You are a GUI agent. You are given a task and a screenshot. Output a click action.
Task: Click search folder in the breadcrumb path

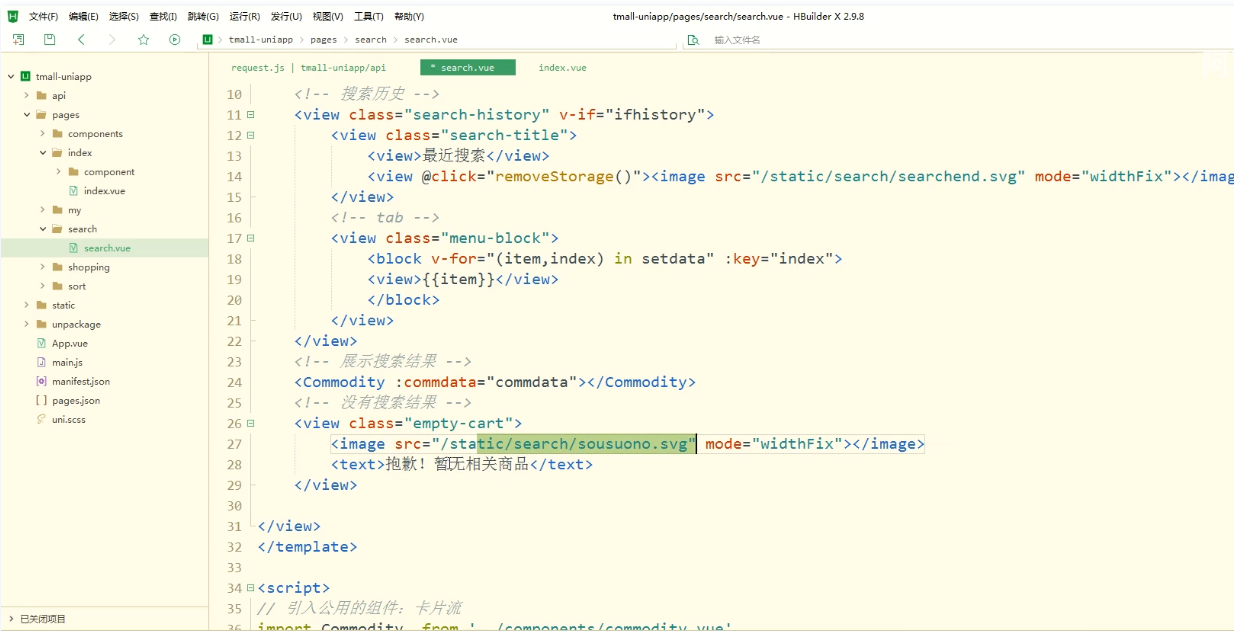tap(370, 40)
